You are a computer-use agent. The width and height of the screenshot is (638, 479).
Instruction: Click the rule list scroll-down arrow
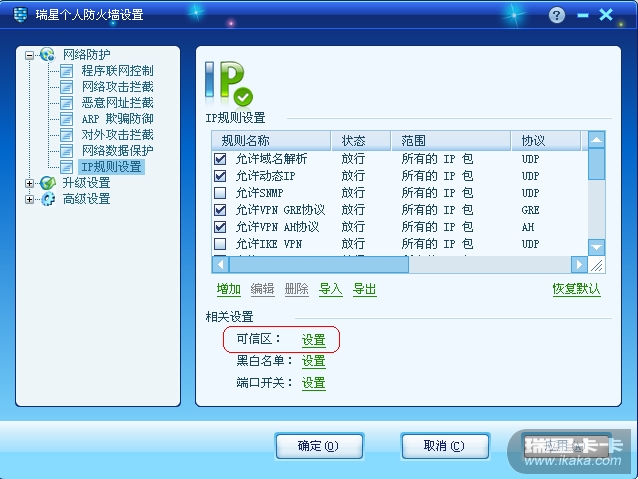click(x=596, y=247)
